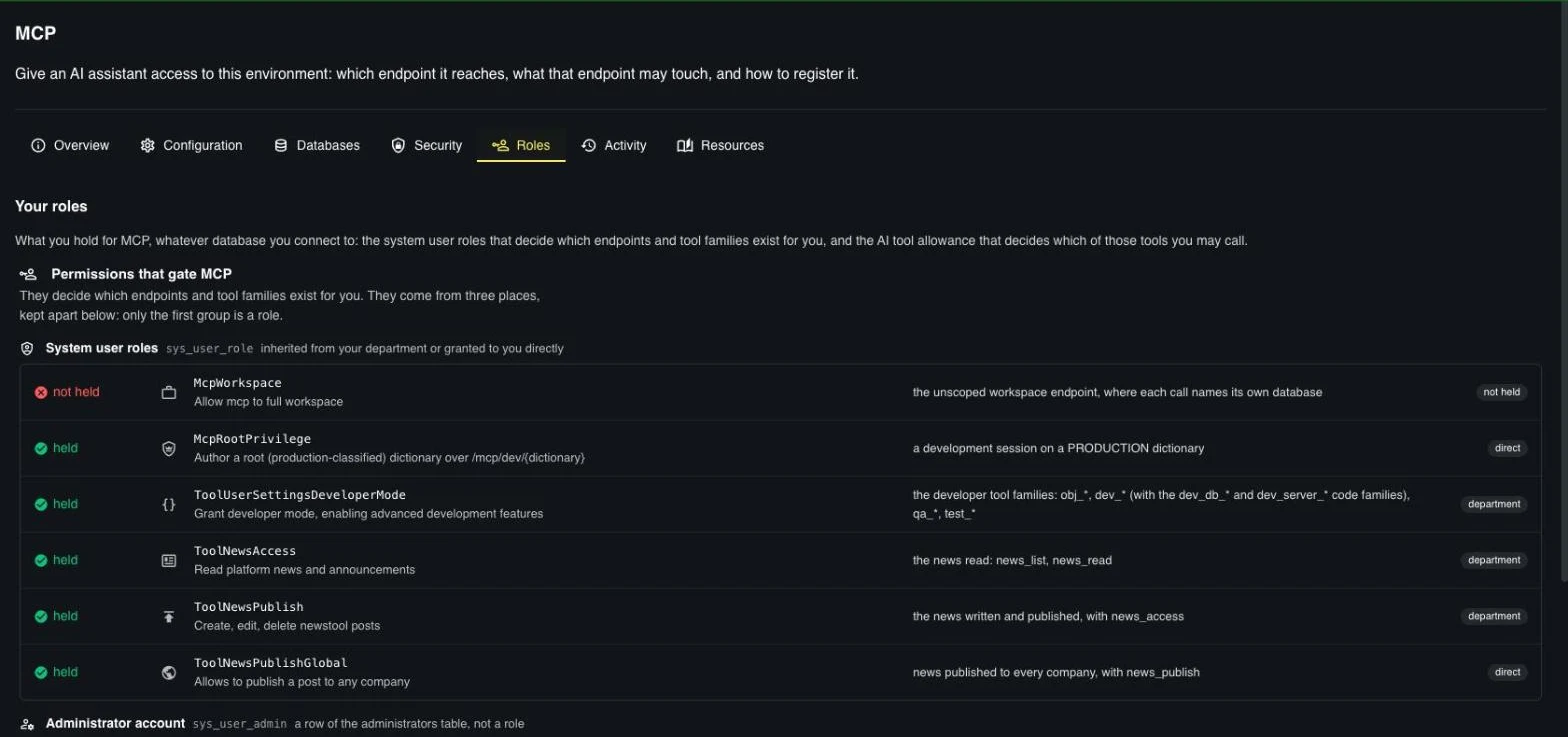Click the upload icon beside ToolNewsPublish
Image resolution: width=1568 pixels, height=737 pixels.
coord(169,617)
